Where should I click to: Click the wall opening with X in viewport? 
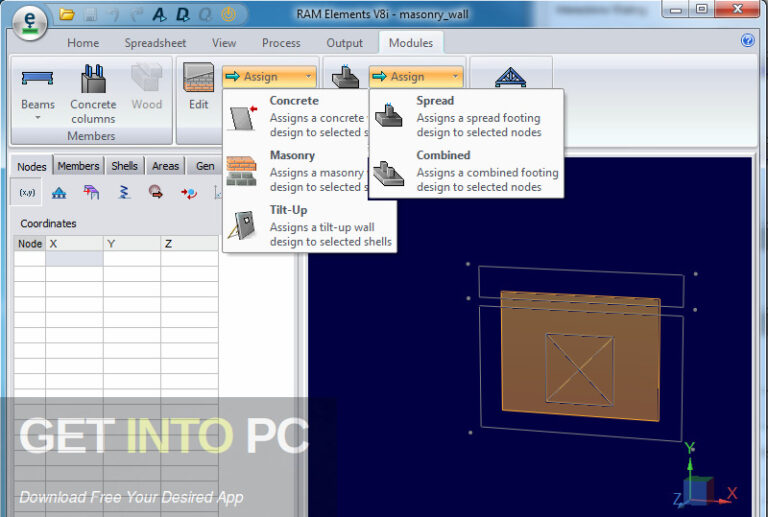click(579, 370)
